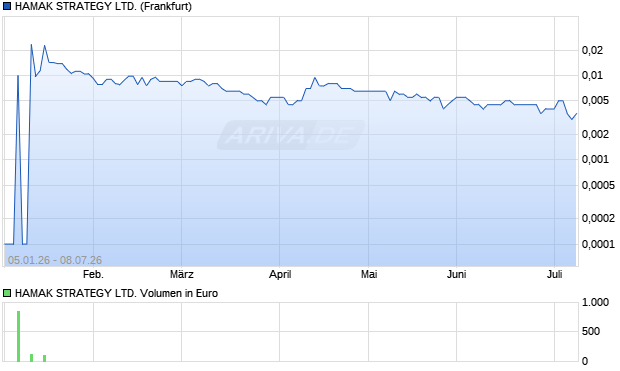Click the Volumen in Euro chart title
620x371 pixels.
coord(116,293)
